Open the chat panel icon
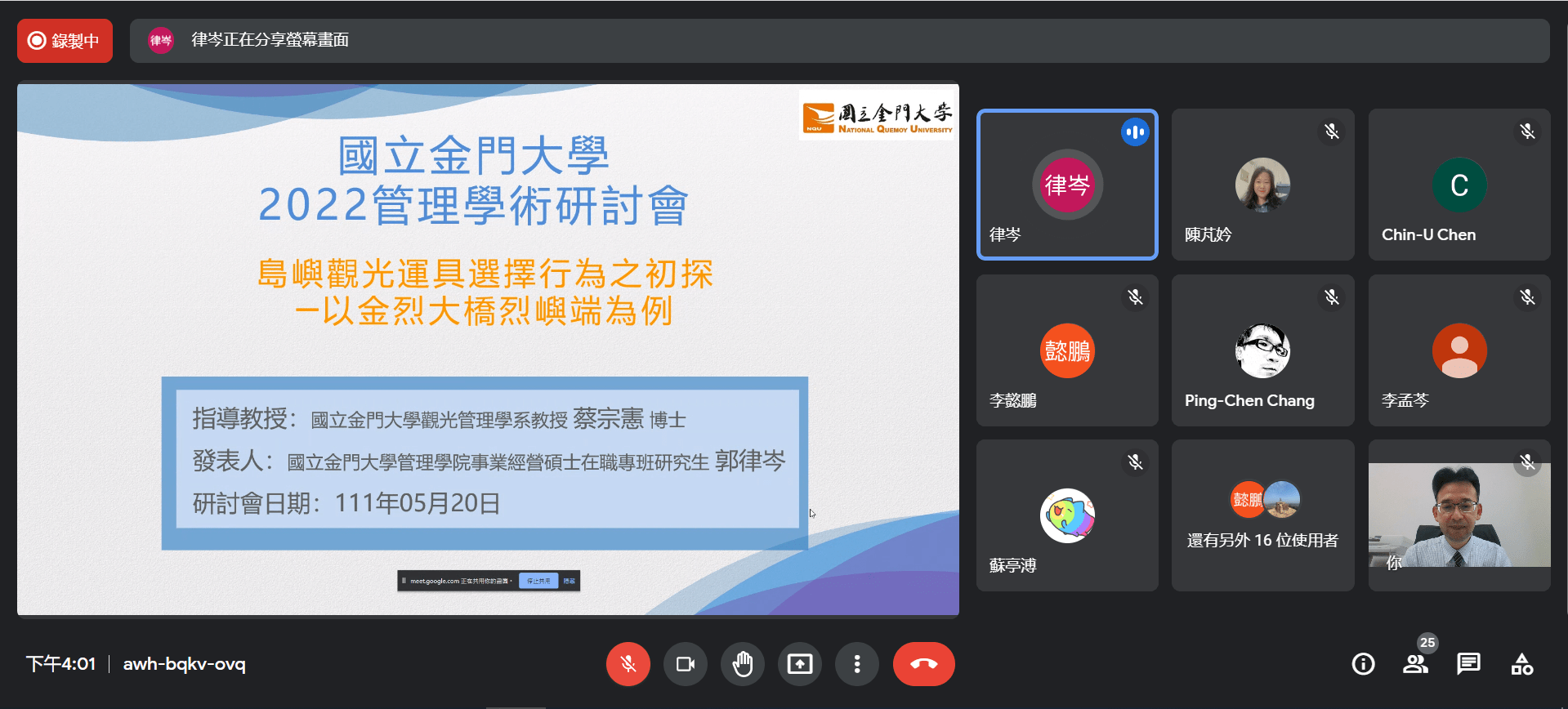The height and width of the screenshot is (709, 1568). tap(1468, 664)
